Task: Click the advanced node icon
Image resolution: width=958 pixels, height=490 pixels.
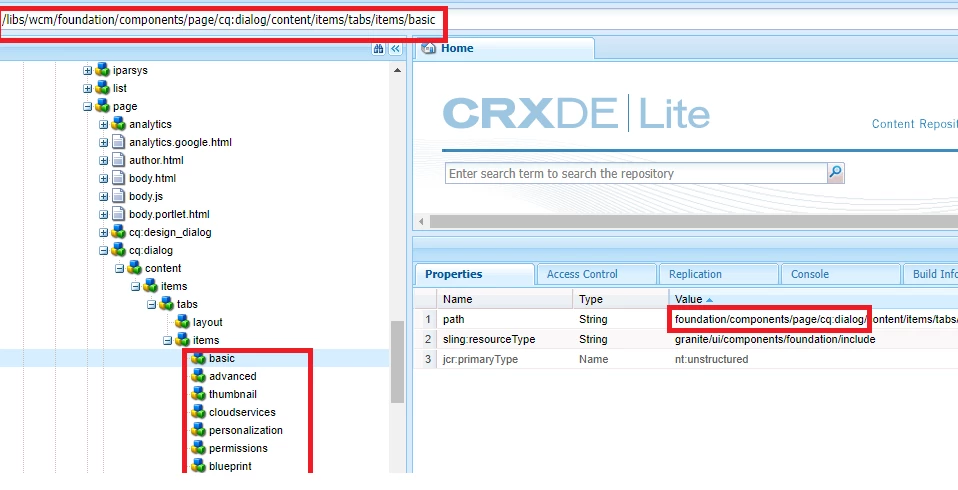Action: coord(198,376)
